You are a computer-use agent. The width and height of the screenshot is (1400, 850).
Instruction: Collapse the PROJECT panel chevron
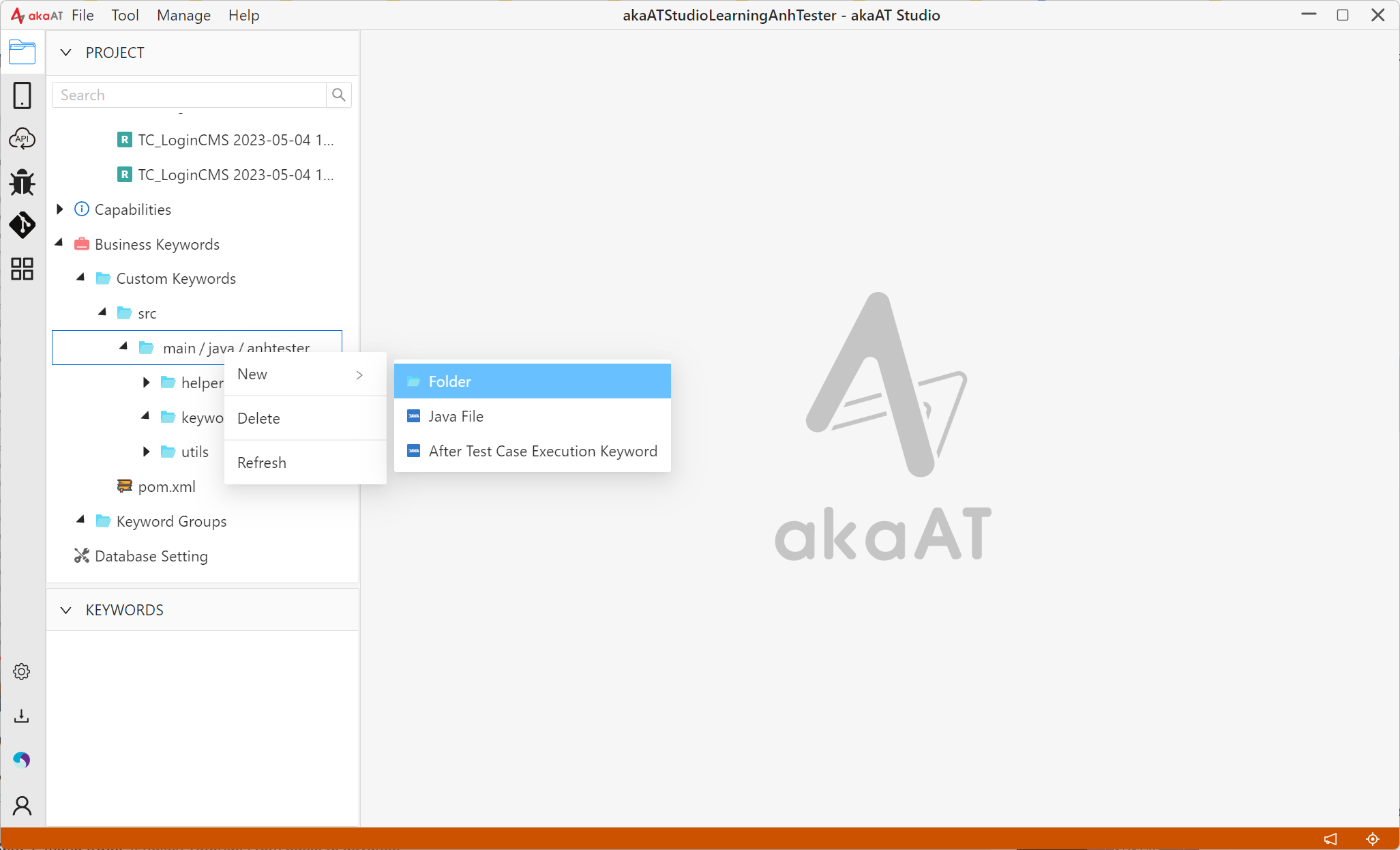(65, 53)
